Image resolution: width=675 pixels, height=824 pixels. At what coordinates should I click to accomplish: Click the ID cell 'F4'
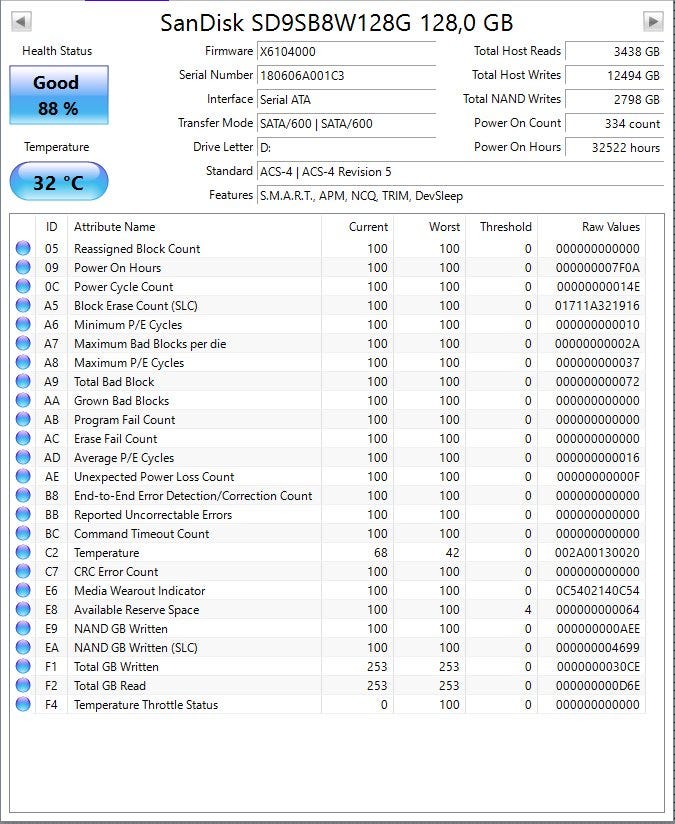coord(51,705)
